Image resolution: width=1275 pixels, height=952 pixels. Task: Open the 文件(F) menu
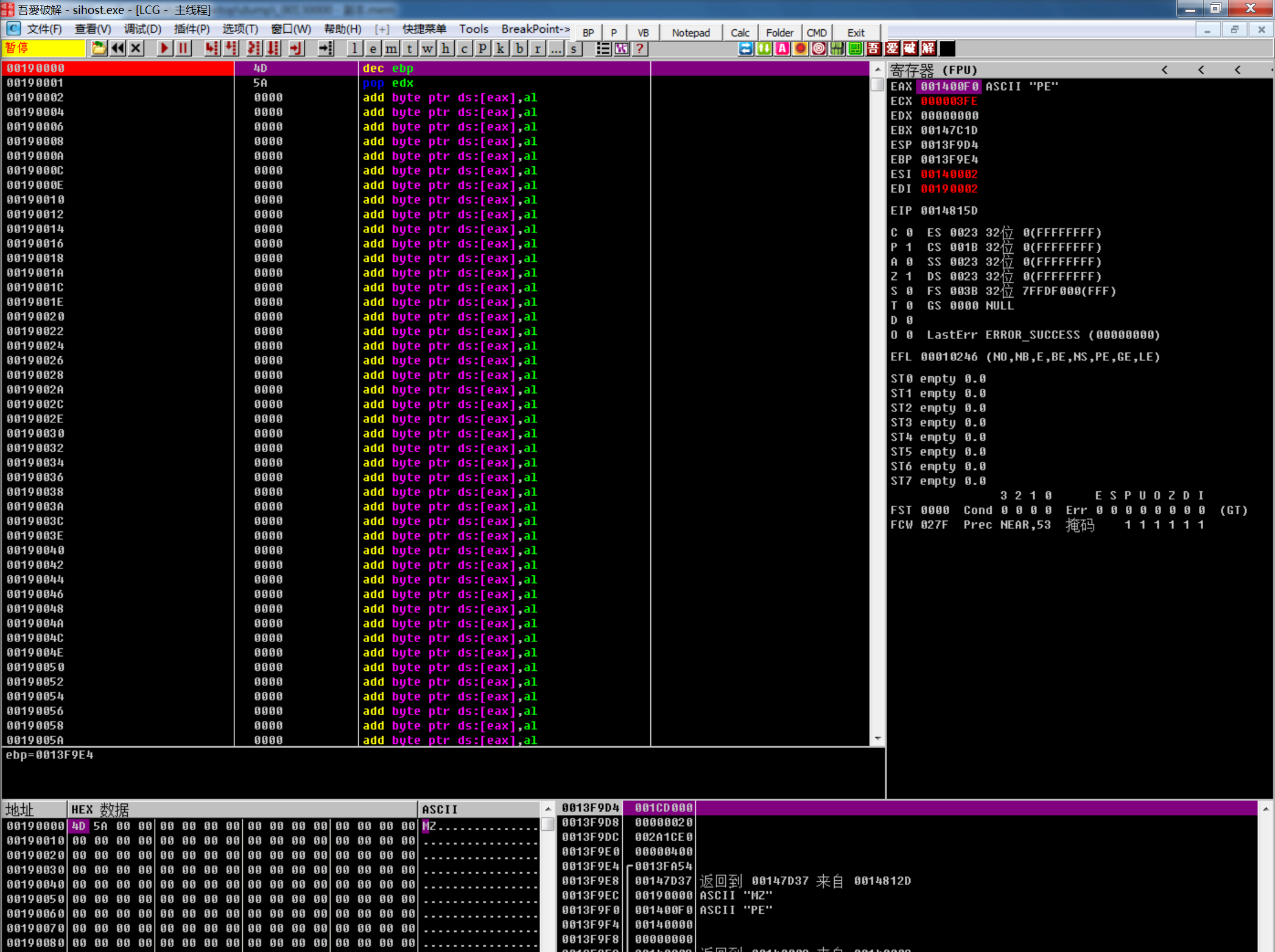pos(44,29)
